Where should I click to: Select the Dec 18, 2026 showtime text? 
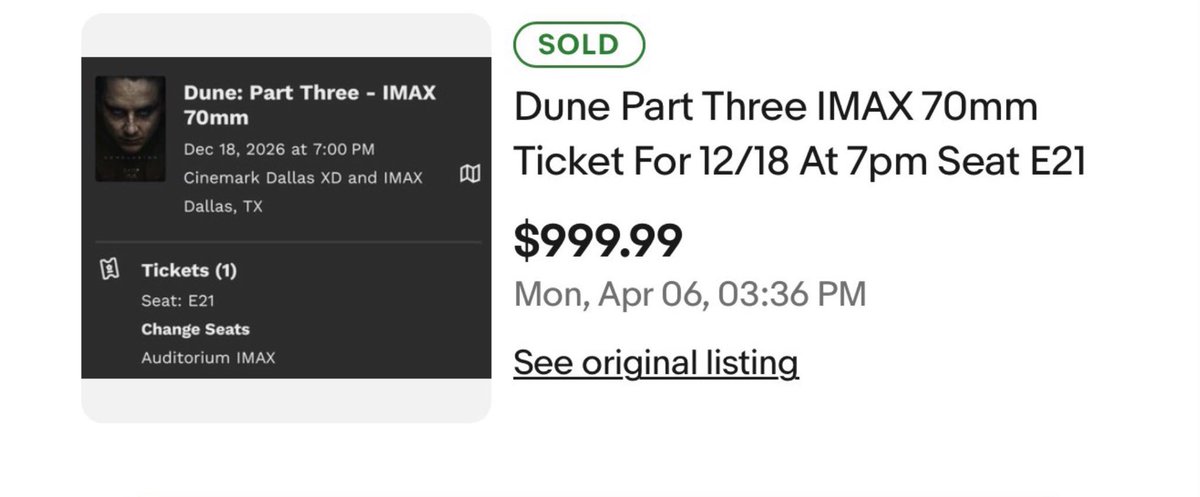[x=279, y=150]
